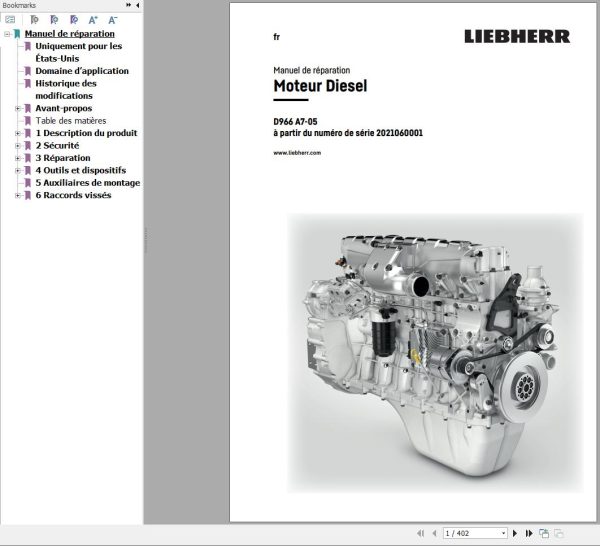The image size is (600, 546).
Task: Open Historique des modifications bookmark
Action: point(66,90)
